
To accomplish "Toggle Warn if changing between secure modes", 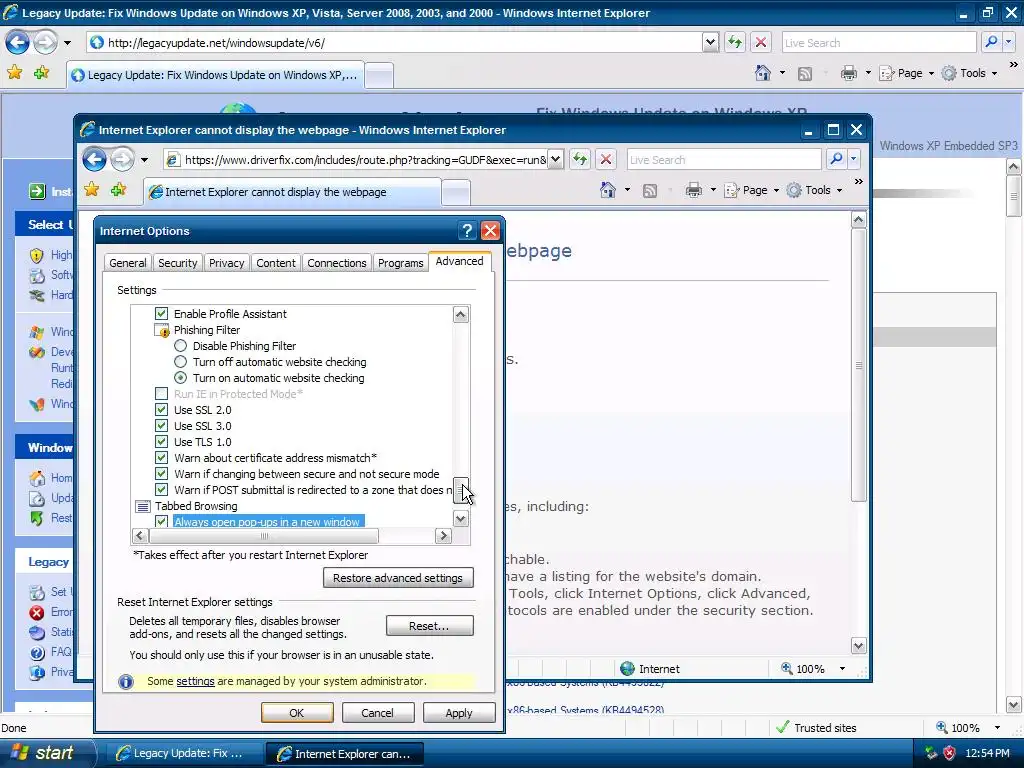I will click(x=161, y=473).
